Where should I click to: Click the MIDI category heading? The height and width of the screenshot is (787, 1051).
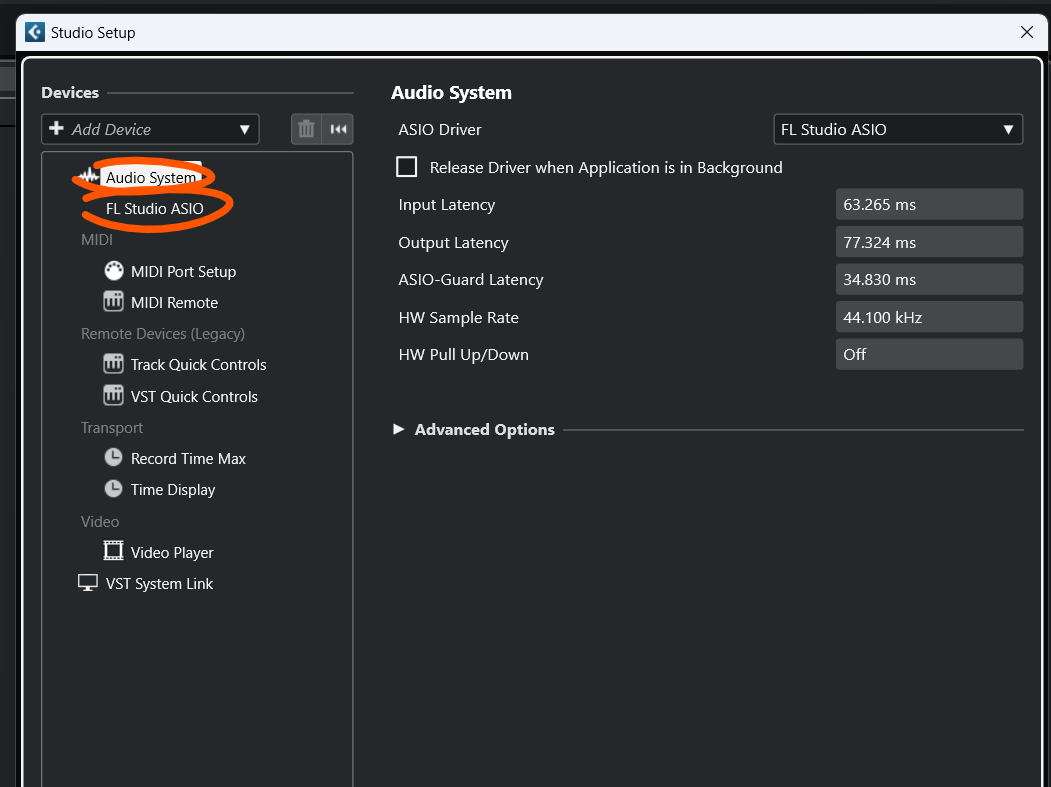(97, 239)
